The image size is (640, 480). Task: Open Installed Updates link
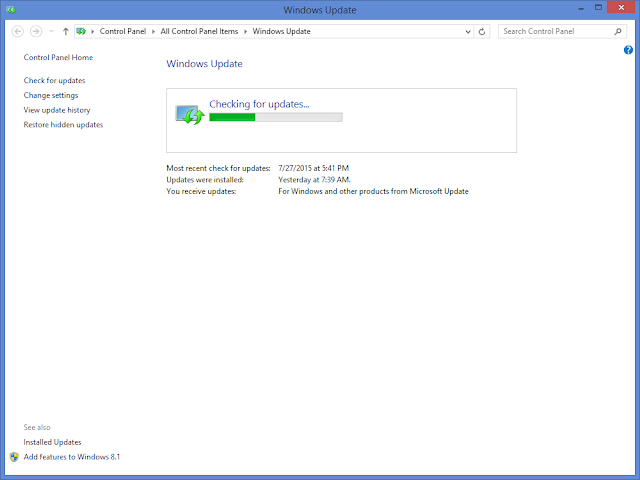52,442
